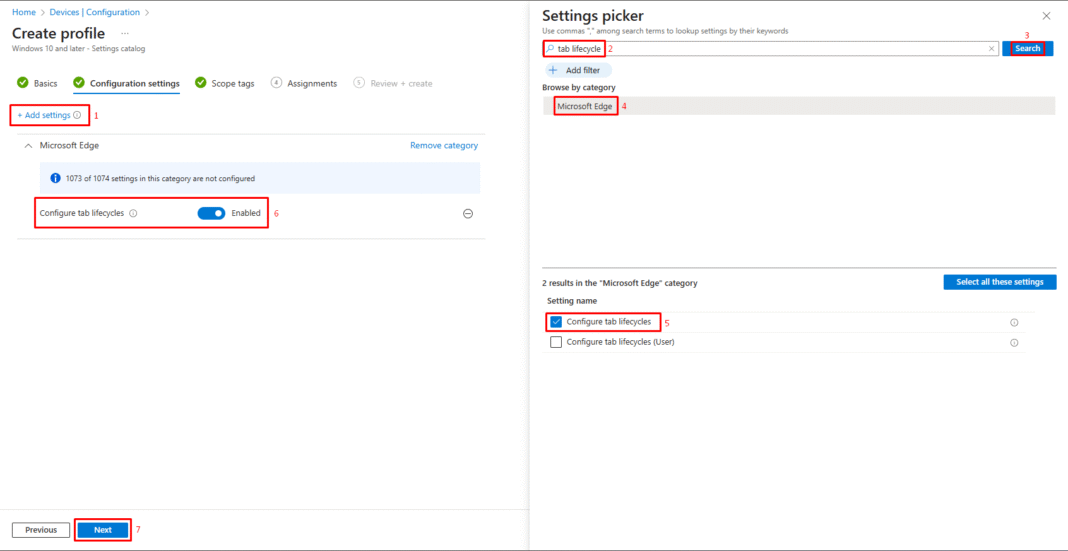
Task: Collapse the Microsoft Edge category chevron
Action: [28, 145]
